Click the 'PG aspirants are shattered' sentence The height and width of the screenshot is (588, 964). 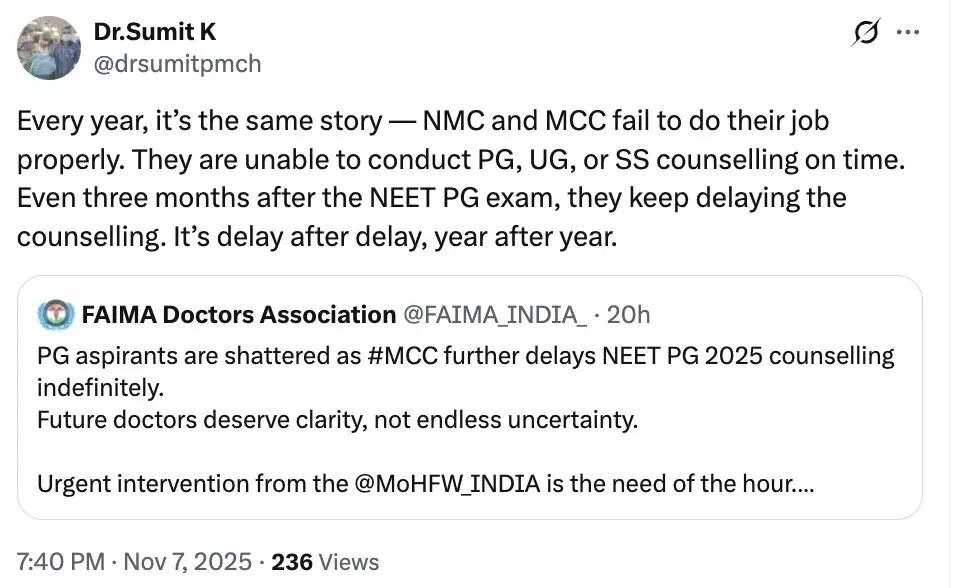coord(200,356)
